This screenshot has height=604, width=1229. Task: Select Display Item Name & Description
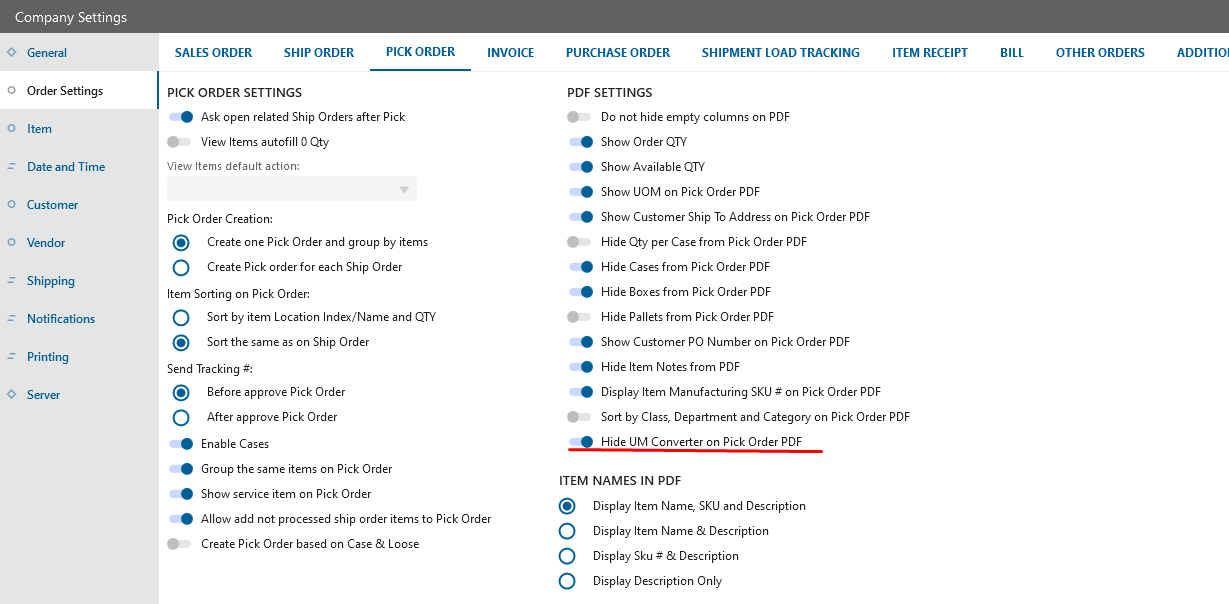tap(568, 531)
